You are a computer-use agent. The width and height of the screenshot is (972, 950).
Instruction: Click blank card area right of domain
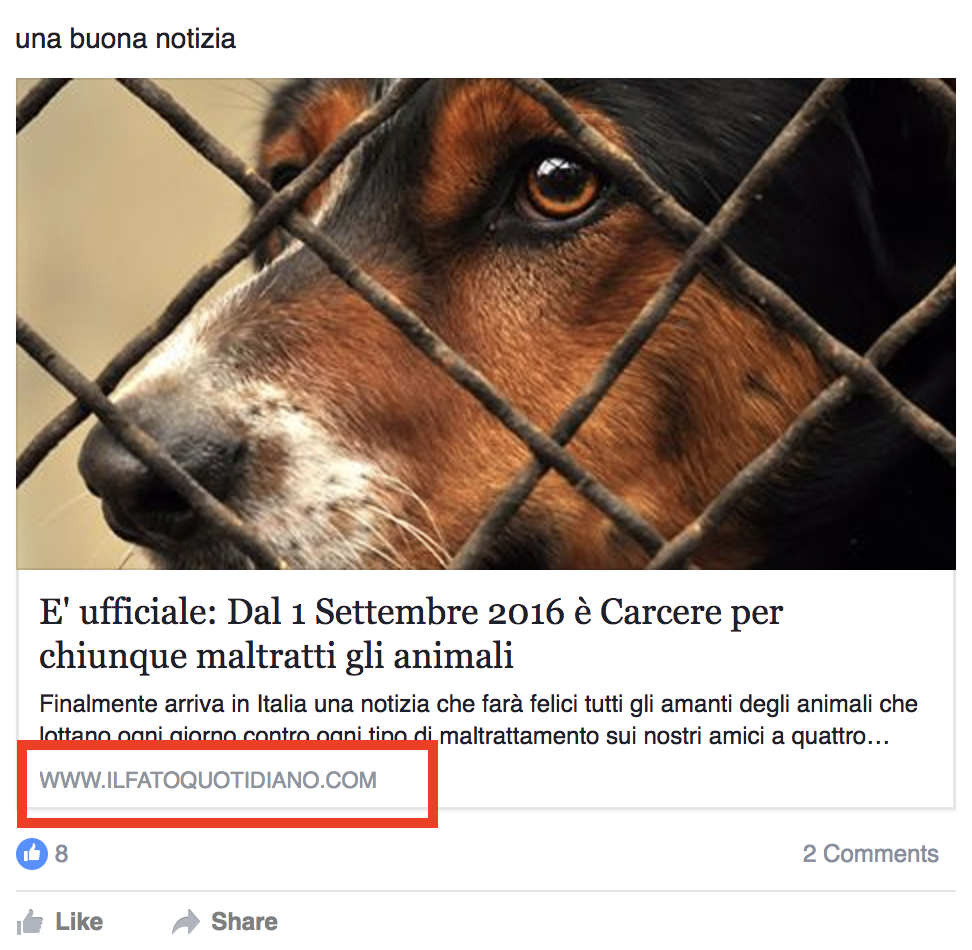[x=694, y=780]
